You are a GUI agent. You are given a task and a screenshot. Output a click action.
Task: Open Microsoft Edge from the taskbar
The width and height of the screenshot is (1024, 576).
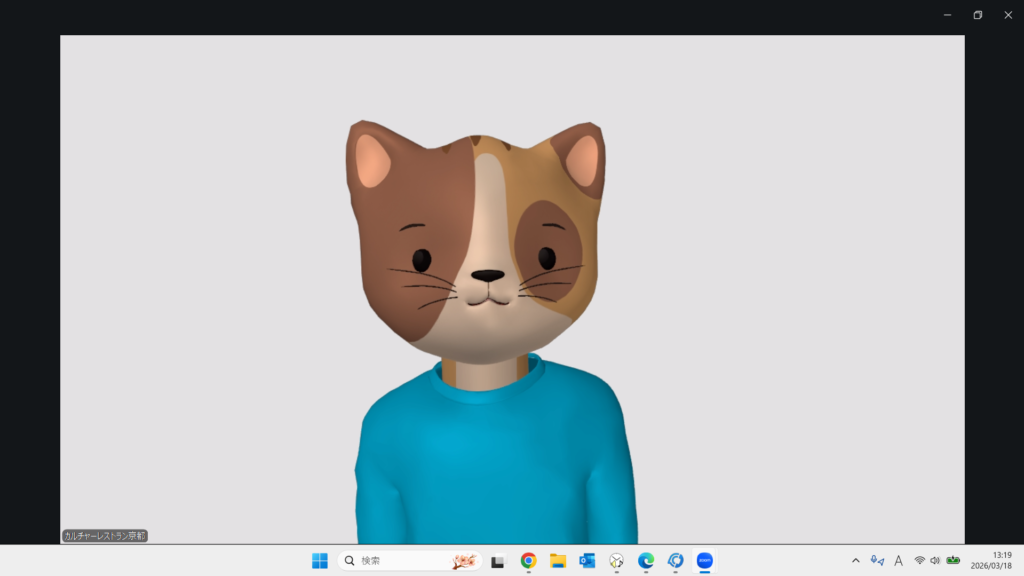click(x=646, y=561)
